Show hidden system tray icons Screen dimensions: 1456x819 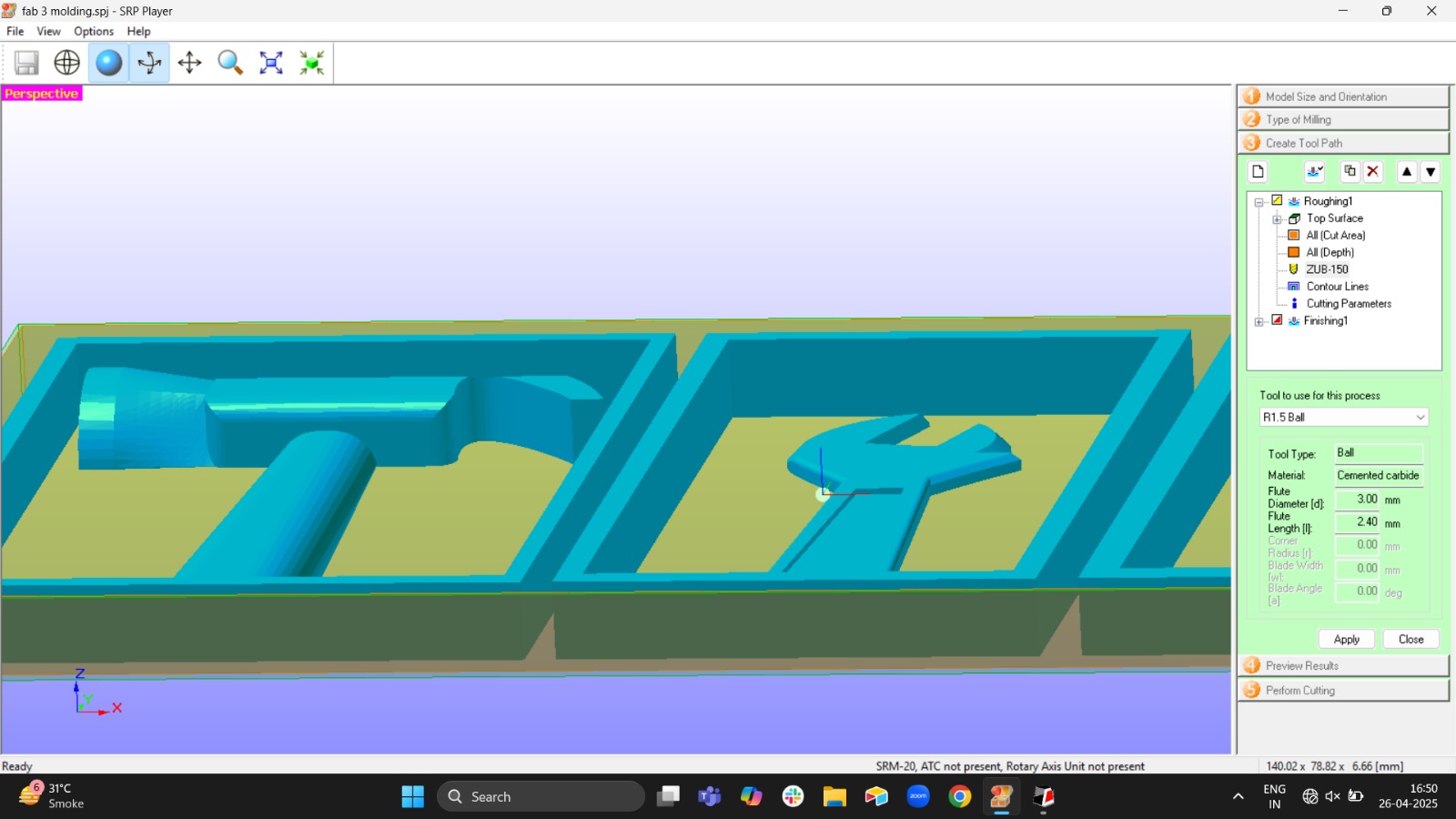pyautogui.click(x=1238, y=796)
